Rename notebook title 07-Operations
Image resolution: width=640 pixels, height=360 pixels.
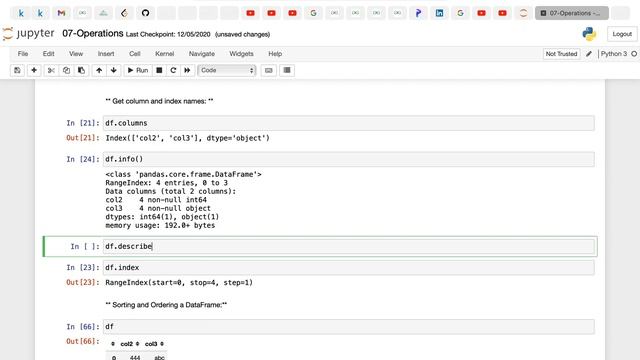pos(93,33)
